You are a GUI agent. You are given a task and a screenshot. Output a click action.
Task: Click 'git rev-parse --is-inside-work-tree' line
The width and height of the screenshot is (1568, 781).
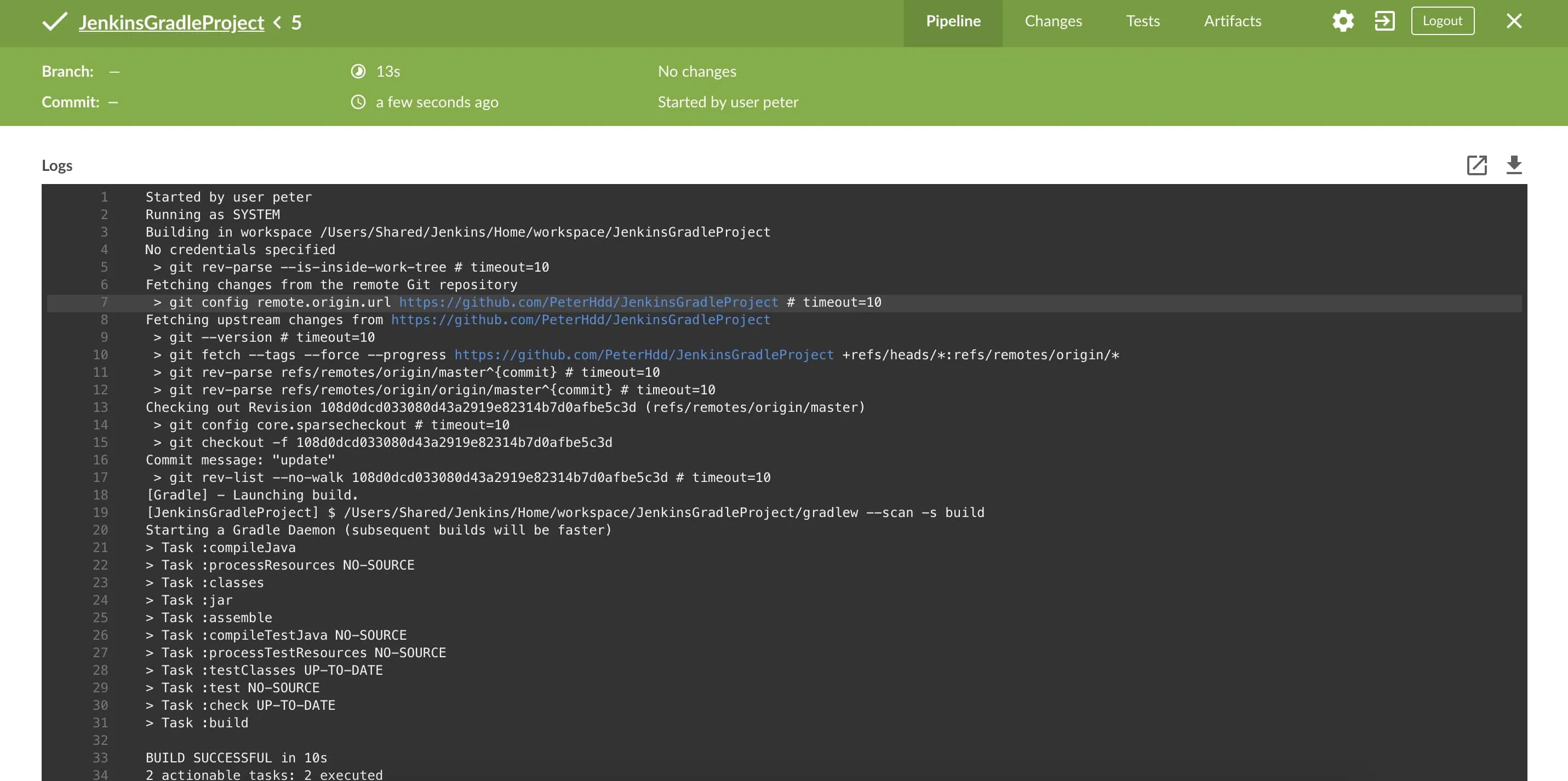point(351,268)
